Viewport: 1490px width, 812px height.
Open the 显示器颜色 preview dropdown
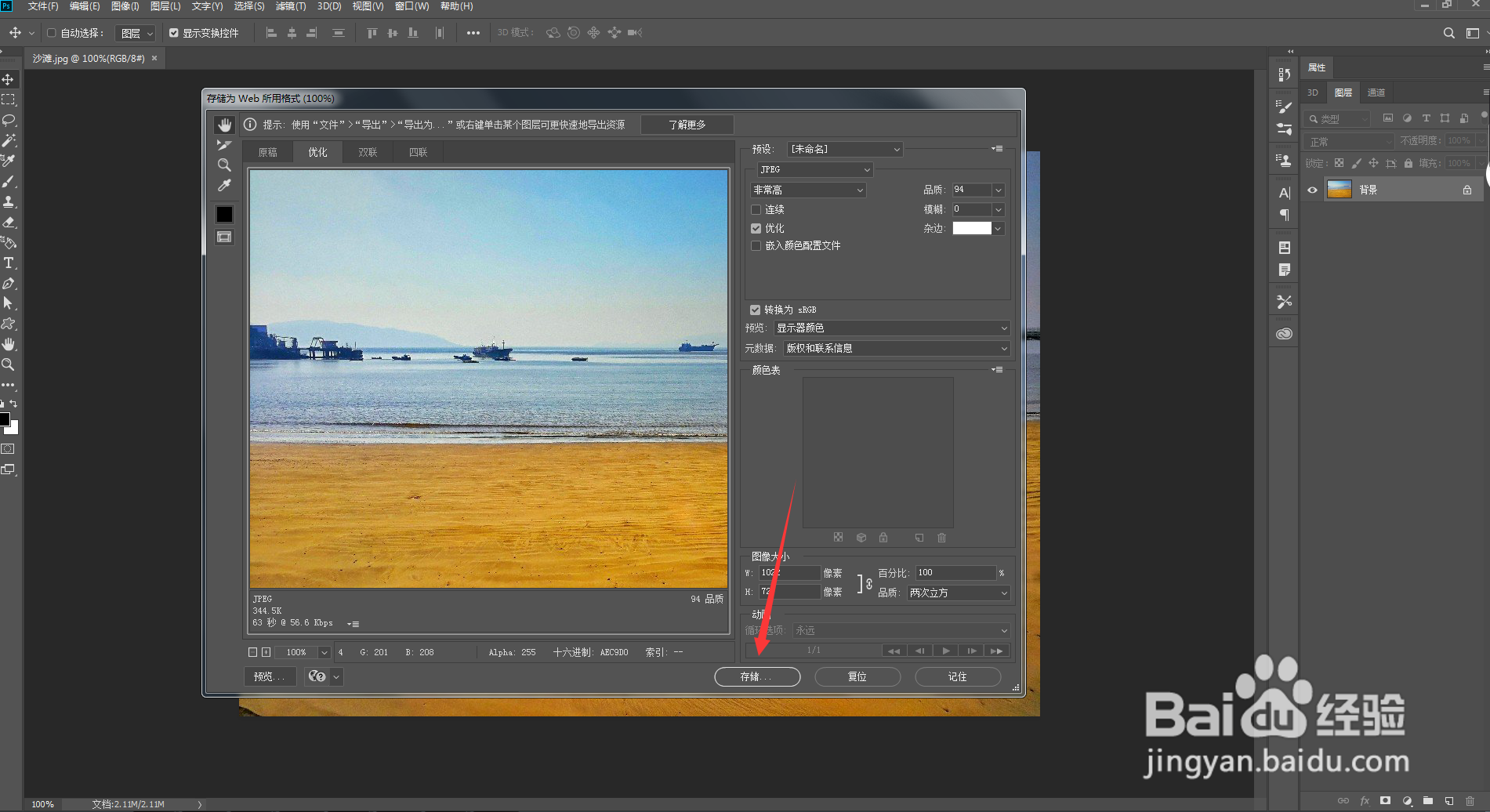coord(892,328)
